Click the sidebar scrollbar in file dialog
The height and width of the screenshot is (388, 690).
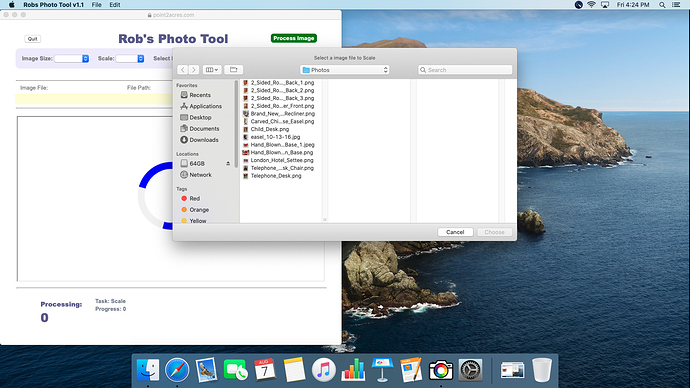236,124
